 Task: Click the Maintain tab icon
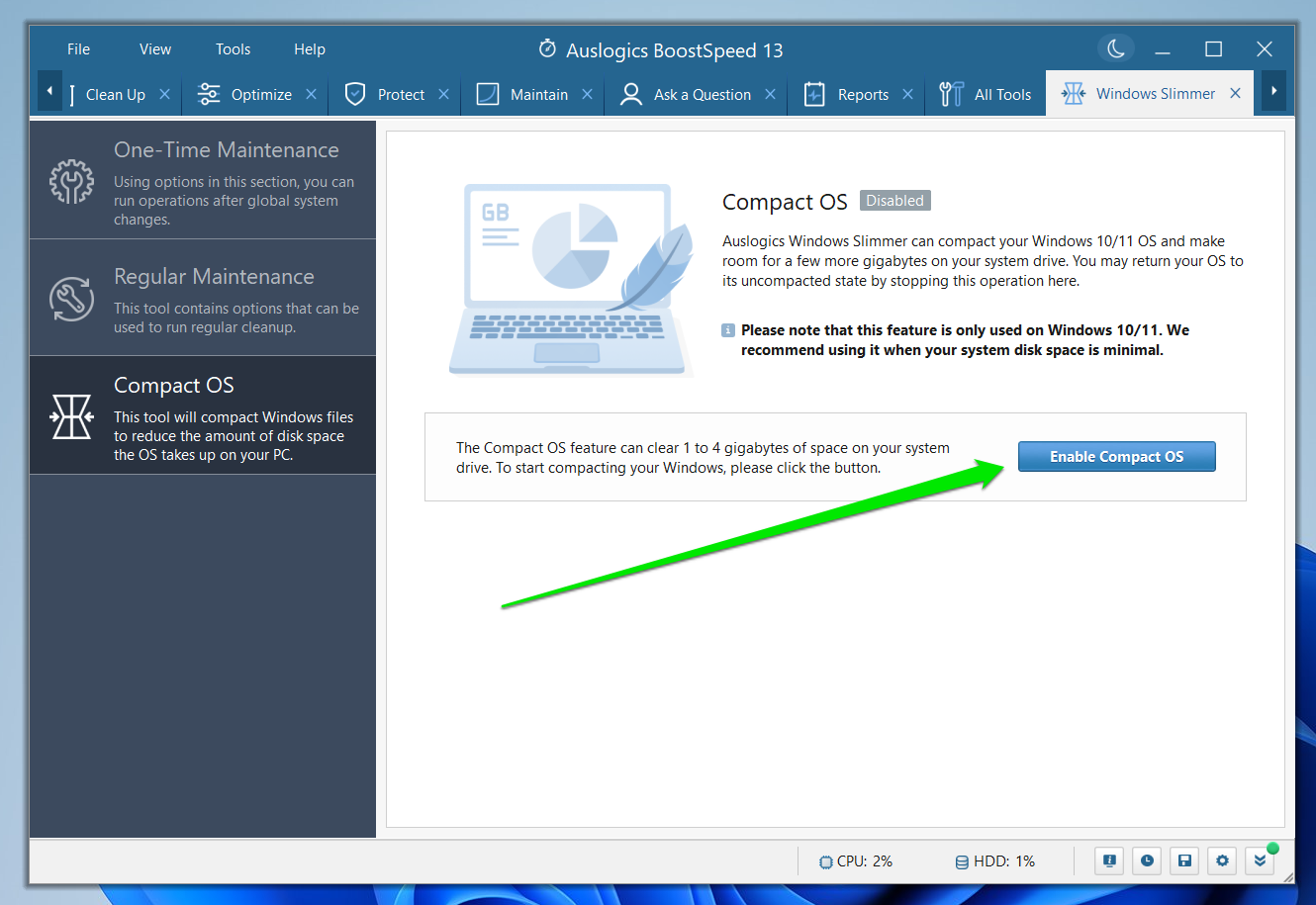[488, 94]
